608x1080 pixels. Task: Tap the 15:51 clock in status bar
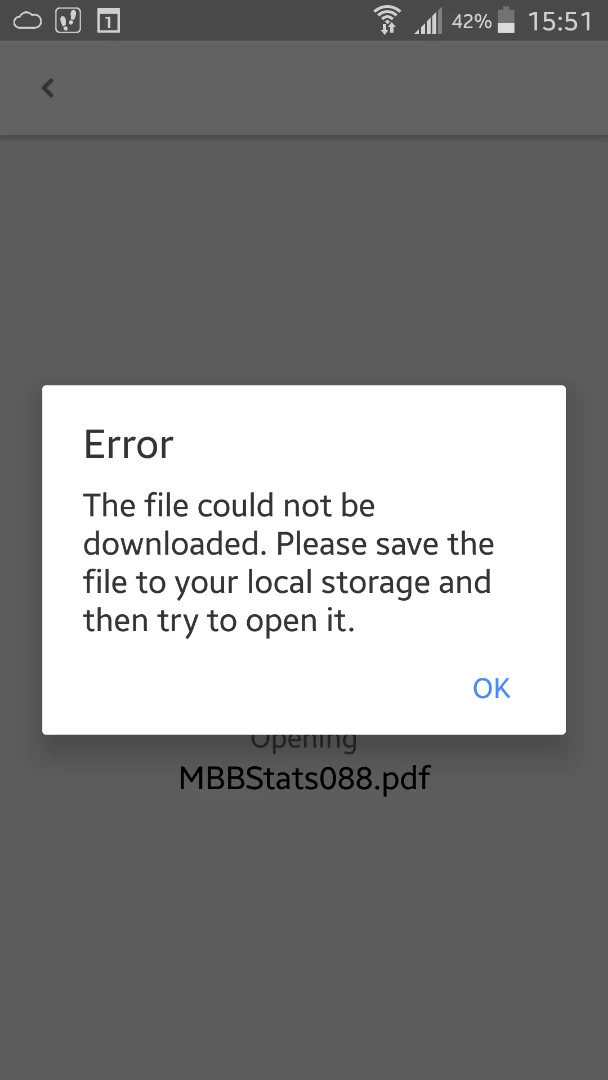click(560, 21)
